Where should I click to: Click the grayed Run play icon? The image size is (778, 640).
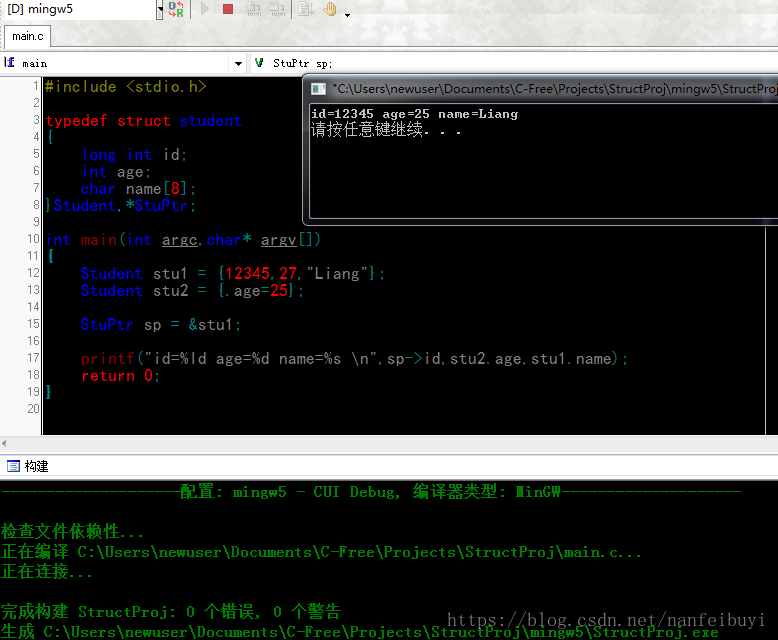click(204, 9)
